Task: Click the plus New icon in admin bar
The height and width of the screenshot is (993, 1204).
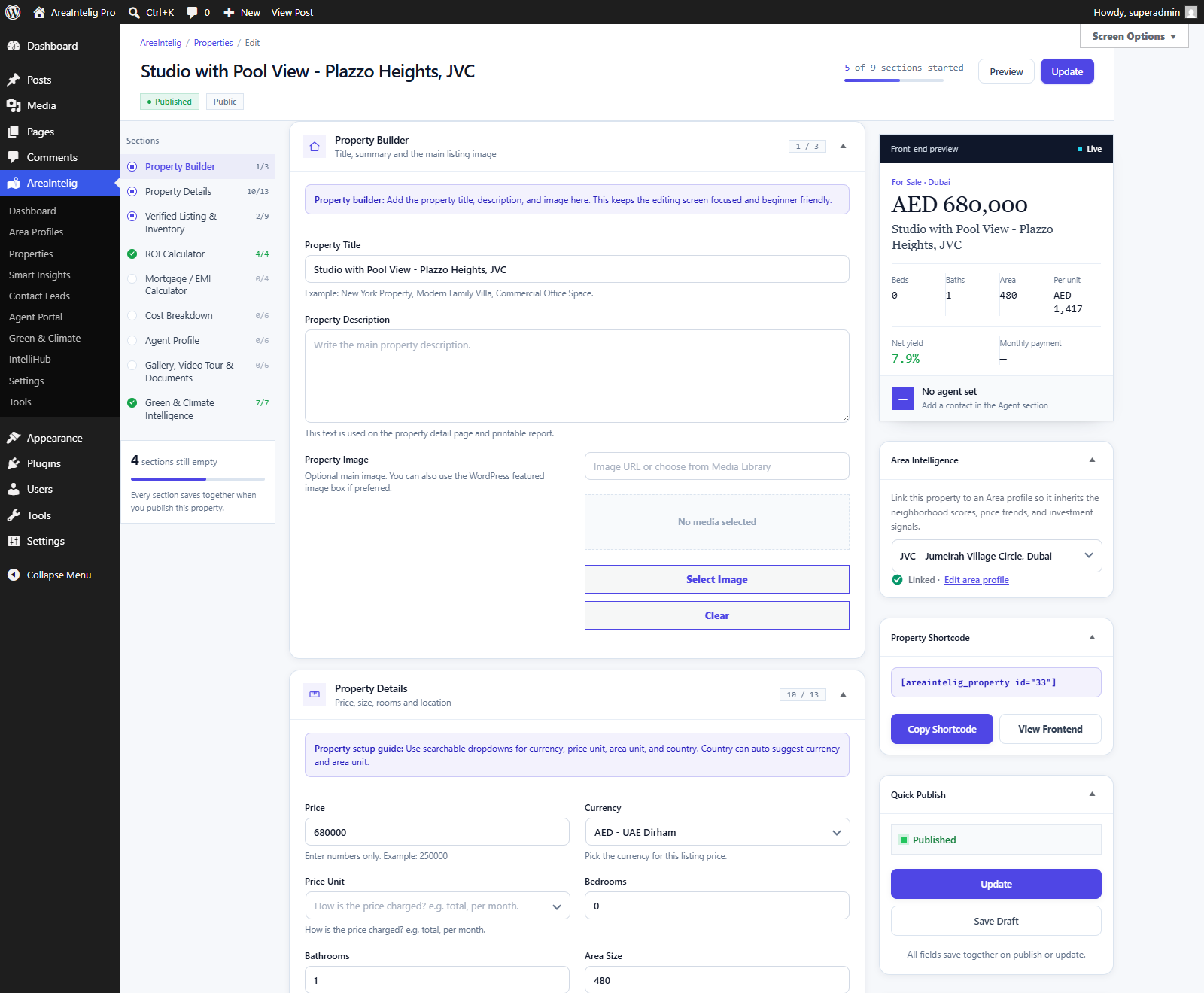Action: point(229,12)
